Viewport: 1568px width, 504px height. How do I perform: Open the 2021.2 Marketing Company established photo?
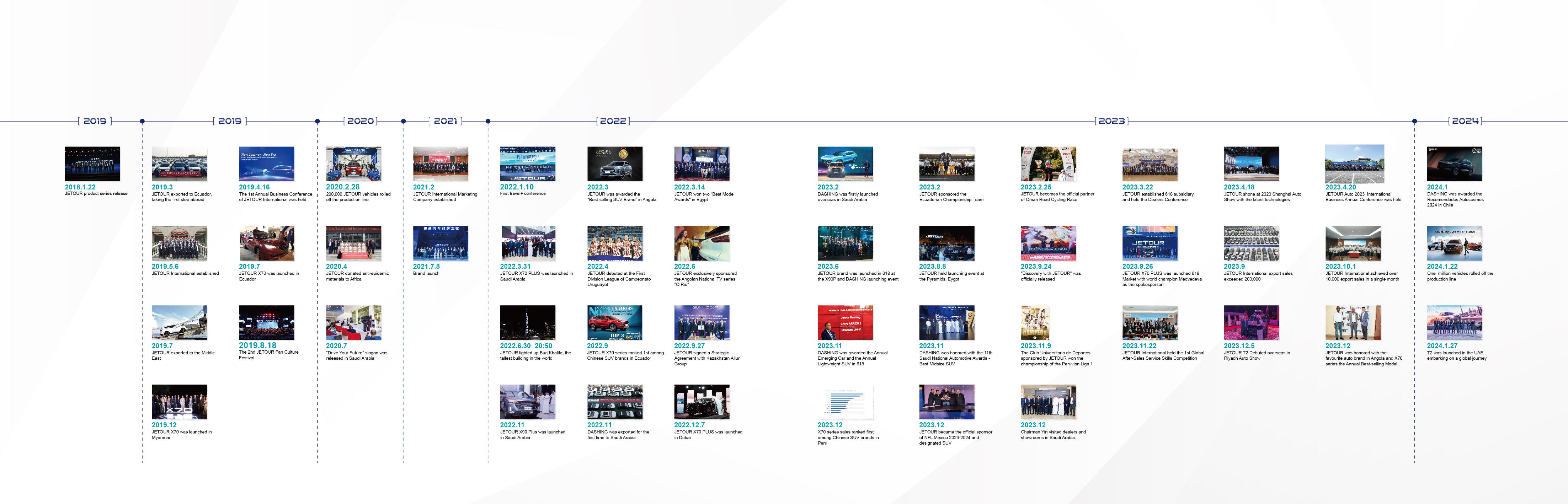click(x=441, y=164)
